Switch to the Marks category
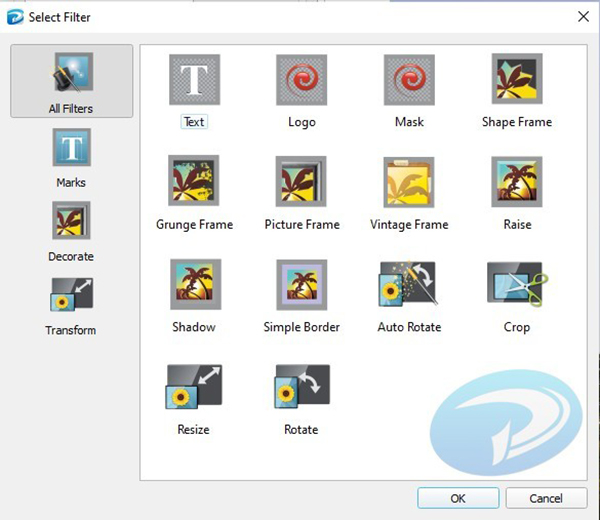This screenshot has height=520, width=600. (71, 158)
